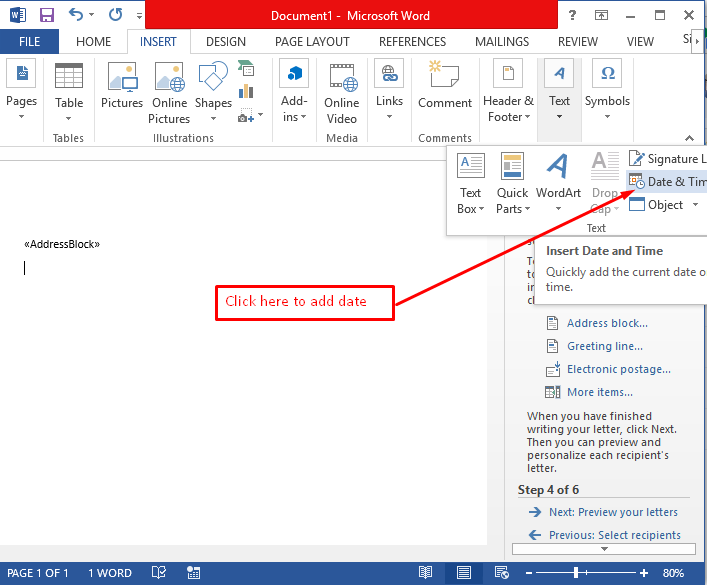Click the Repeat typing icon

click(115, 15)
